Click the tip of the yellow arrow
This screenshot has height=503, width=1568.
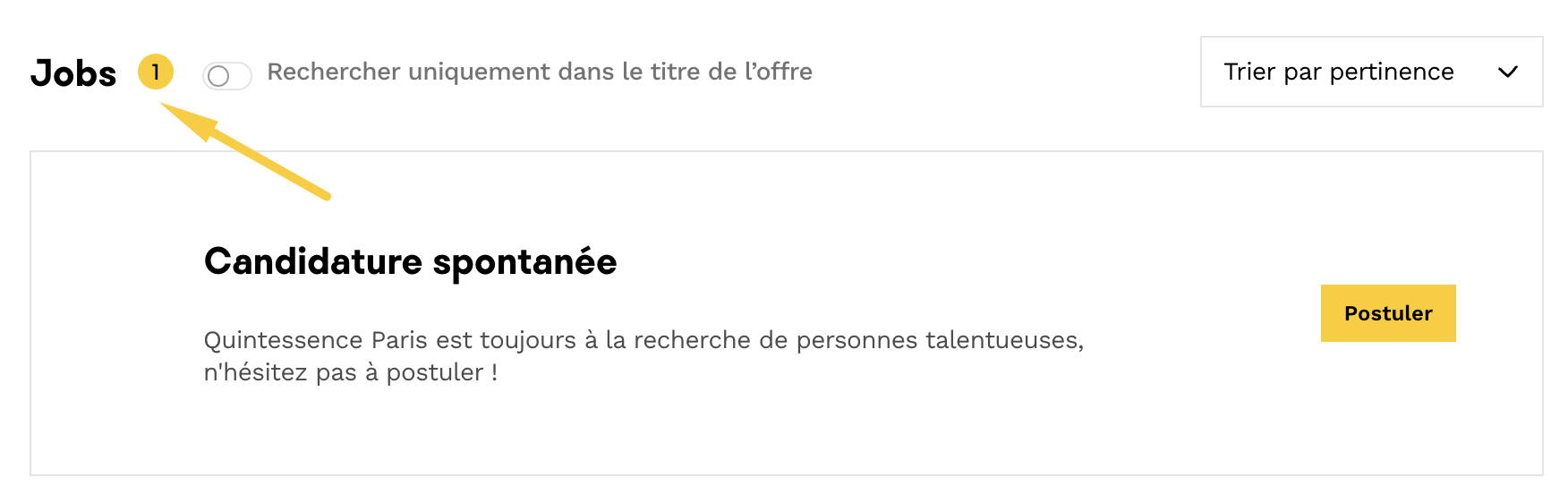[x=166, y=107]
